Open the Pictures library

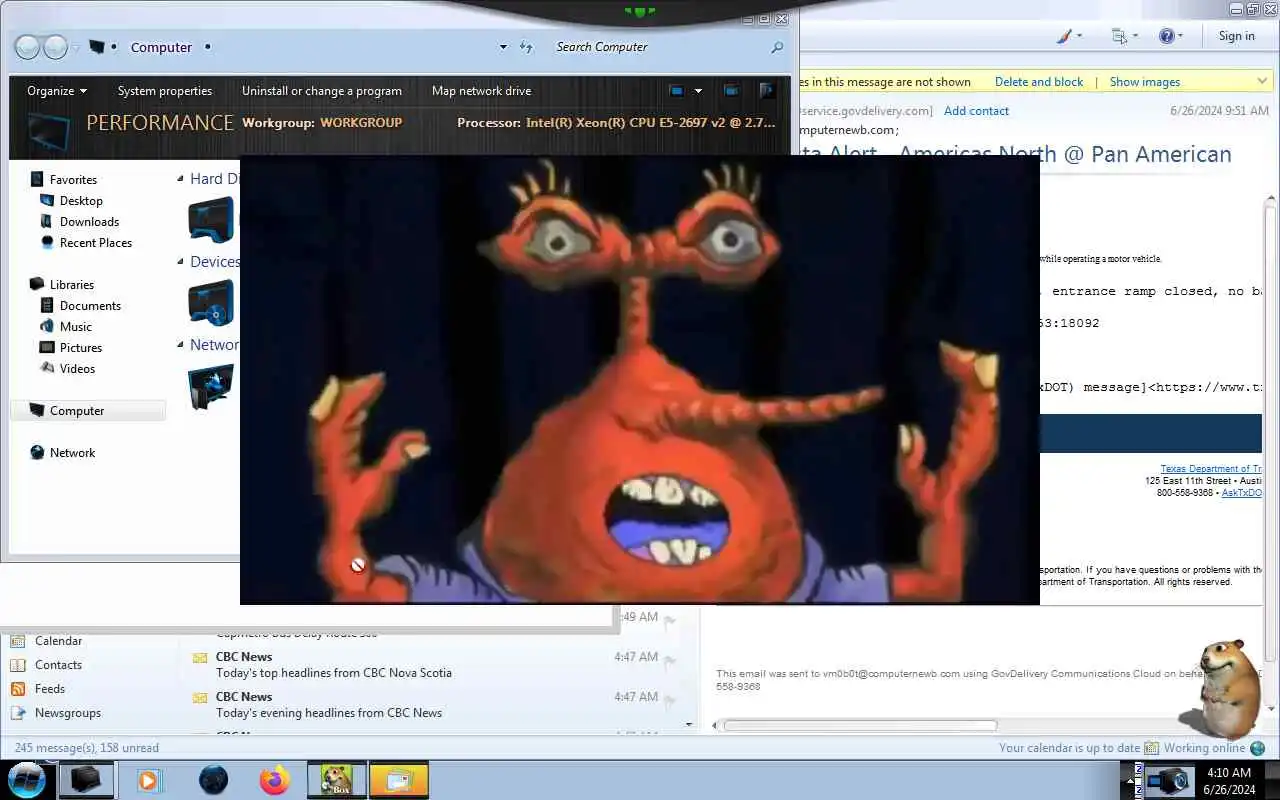pyautogui.click(x=81, y=348)
